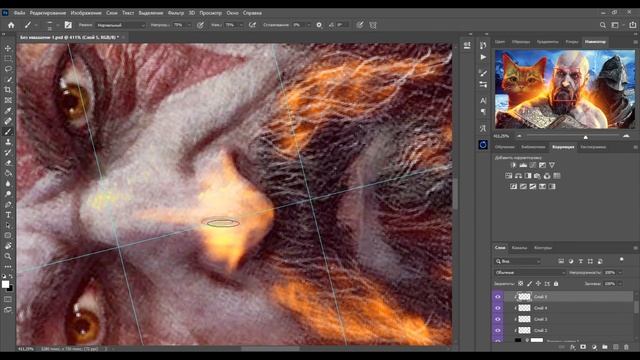The width and height of the screenshot is (640, 360).
Task: Add a layer mask
Action: pos(583,347)
